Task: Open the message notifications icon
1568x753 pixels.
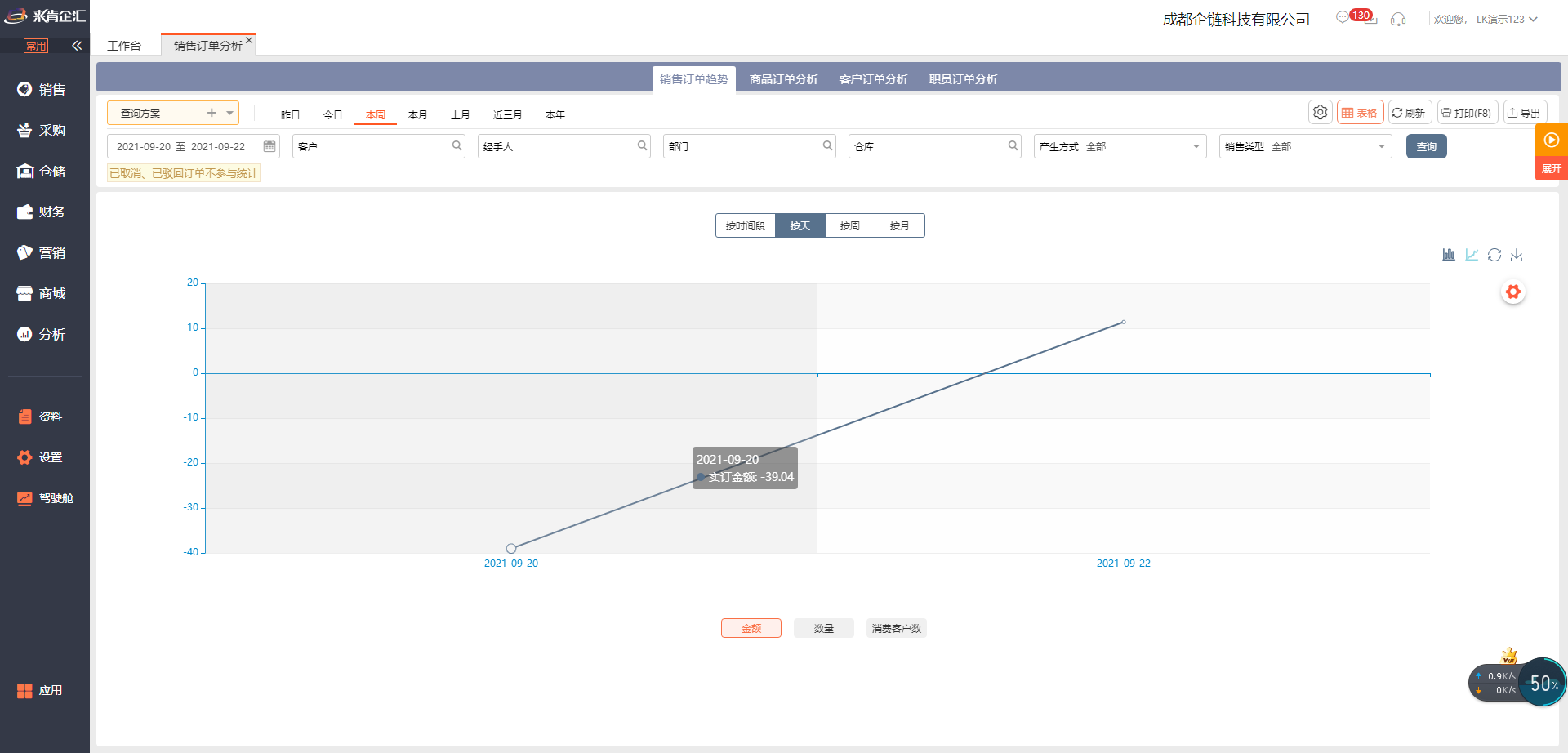Action: [x=1343, y=18]
